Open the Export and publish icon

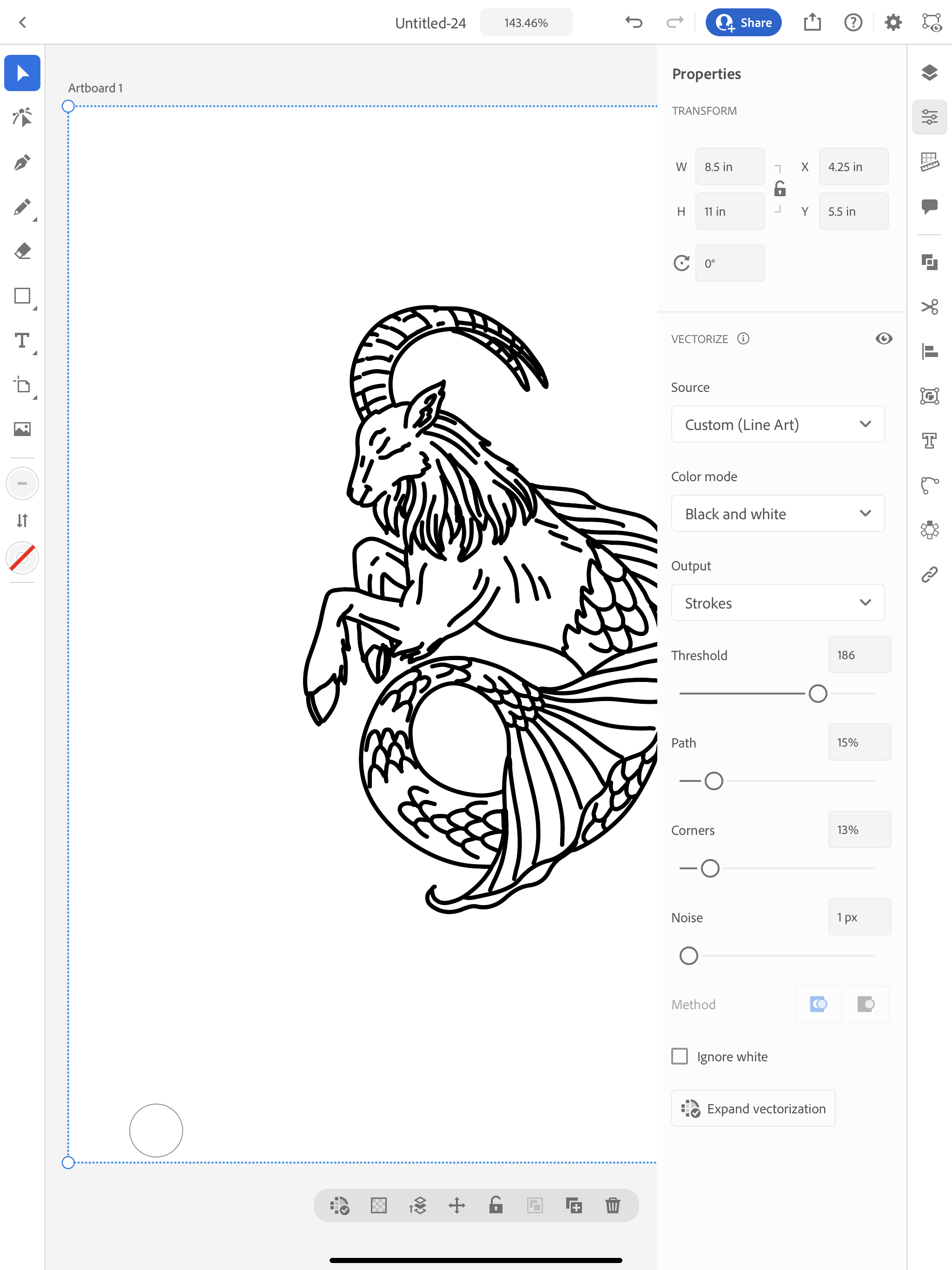[x=813, y=22]
